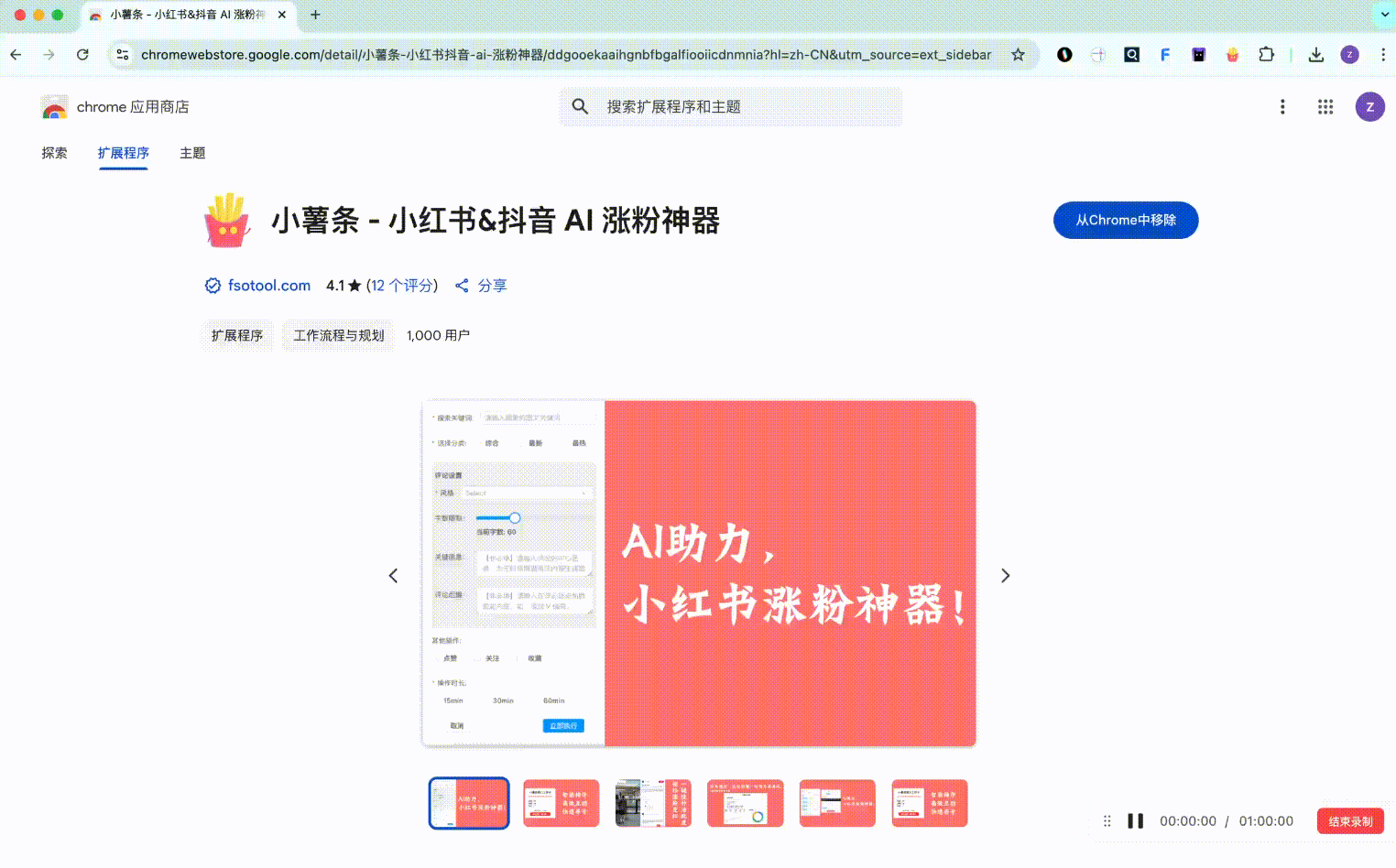1396x868 pixels.
Task: Open the french fries extension in toolbar
Action: pyautogui.click(x=1233, y=55)
